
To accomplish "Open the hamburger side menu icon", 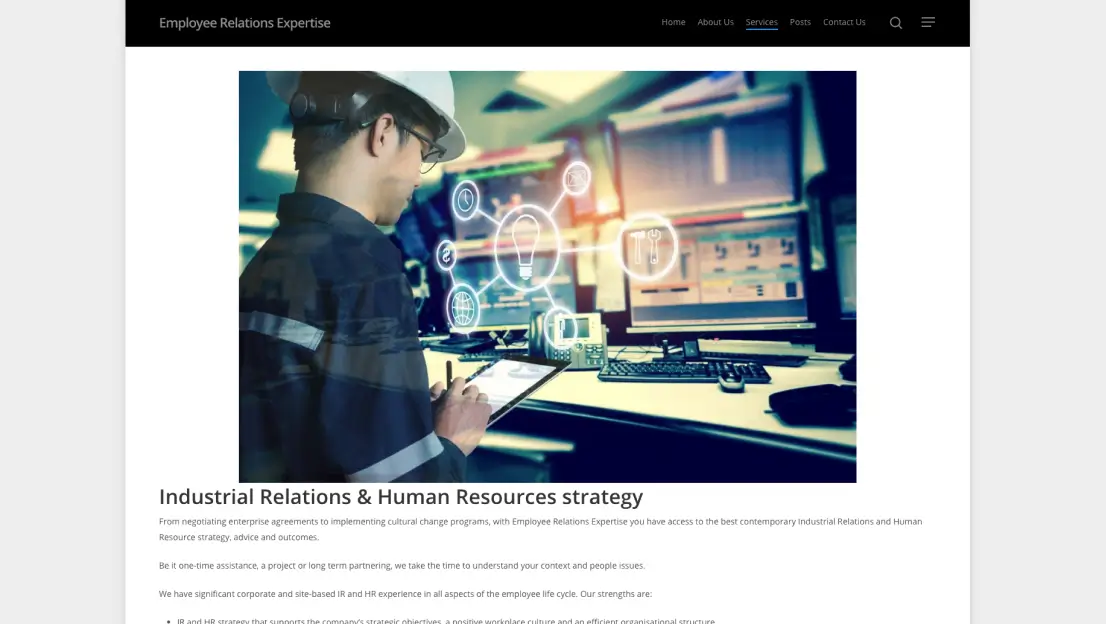I will pyautogui.click(x=928, y=23).
